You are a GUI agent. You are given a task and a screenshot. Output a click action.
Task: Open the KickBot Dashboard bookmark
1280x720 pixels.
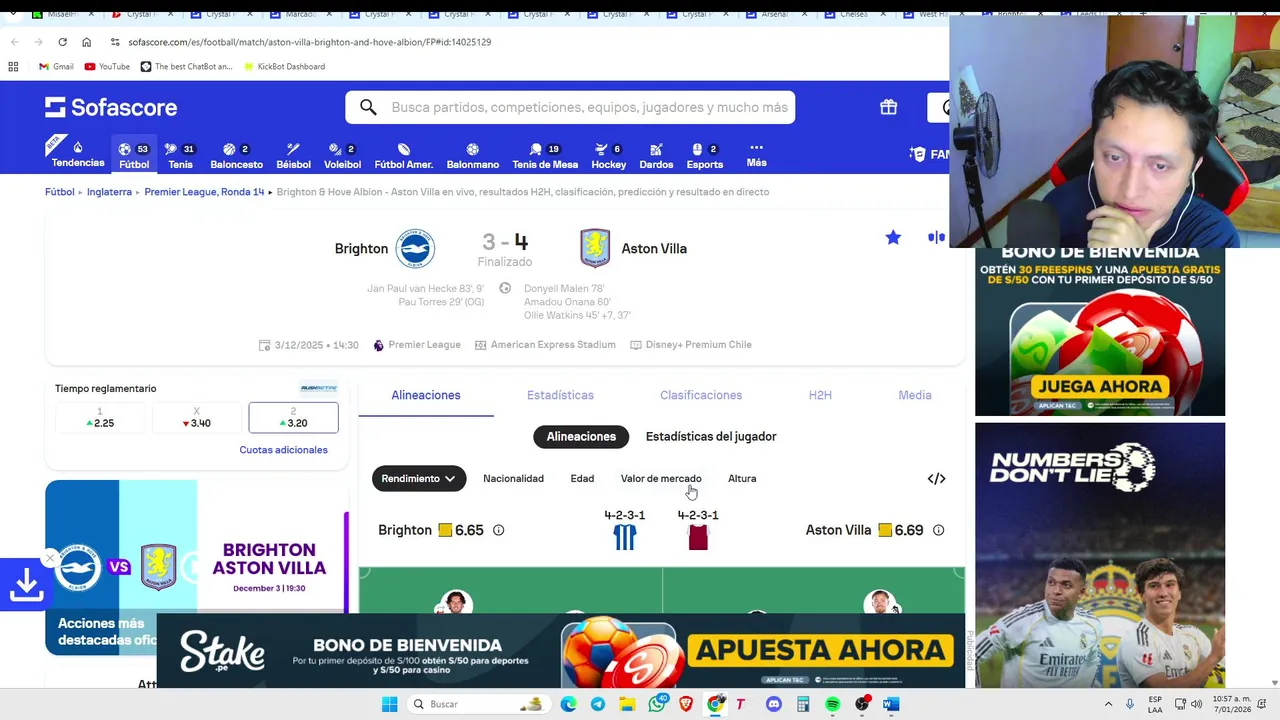click(x=284, y=66)
